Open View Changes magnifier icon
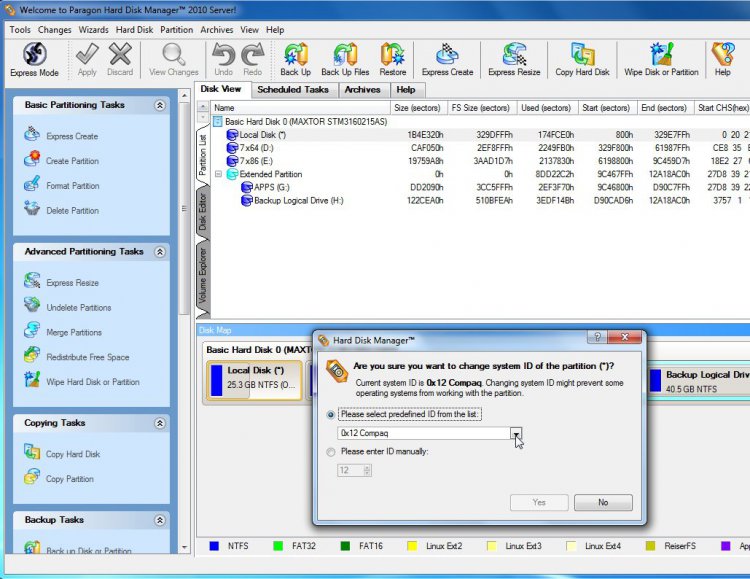Screen dimensions: 750x579 (174, 59)
